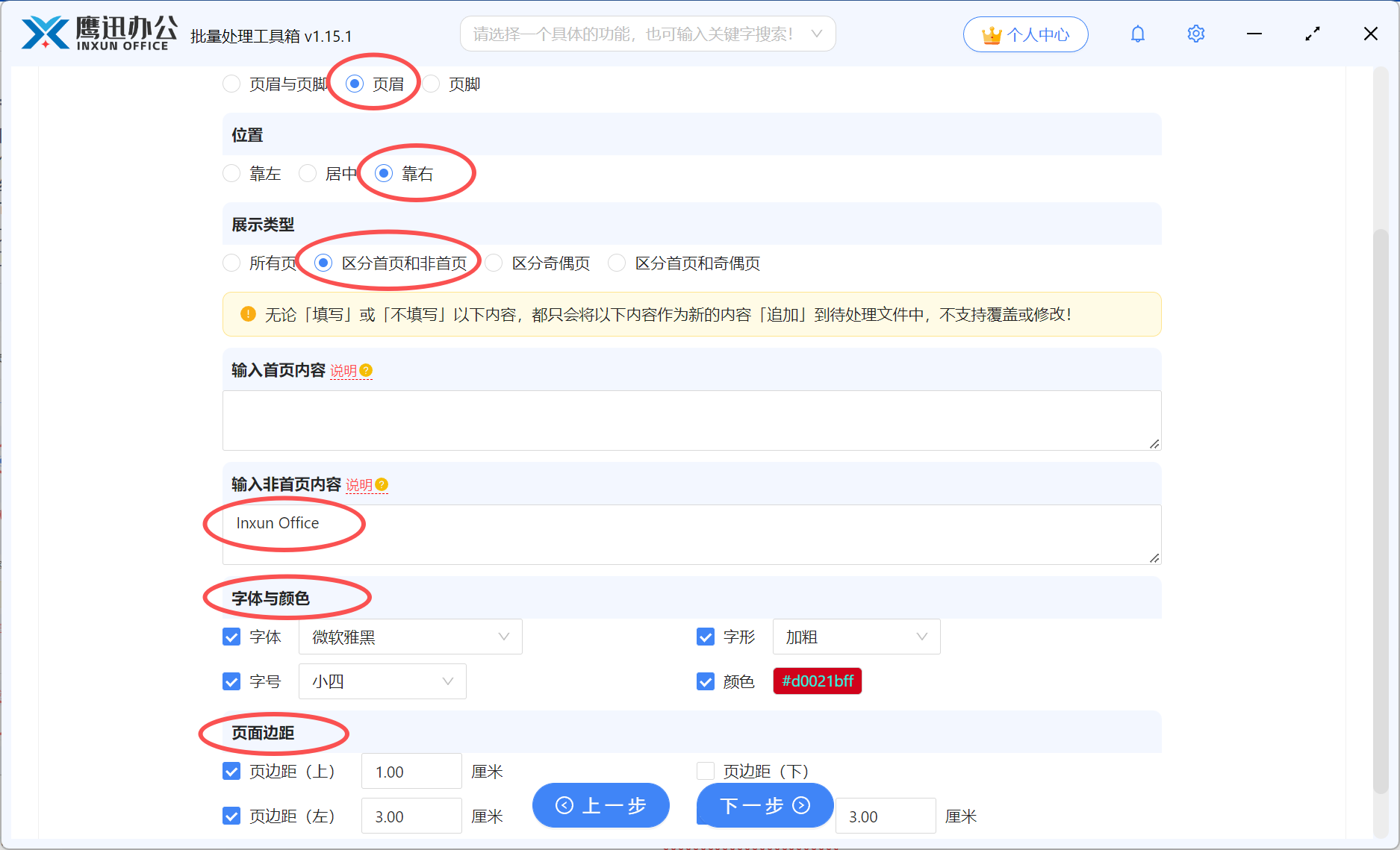Open 说明 link for first page content
This screenshot has width=1400, height=850.
(343, 371)
